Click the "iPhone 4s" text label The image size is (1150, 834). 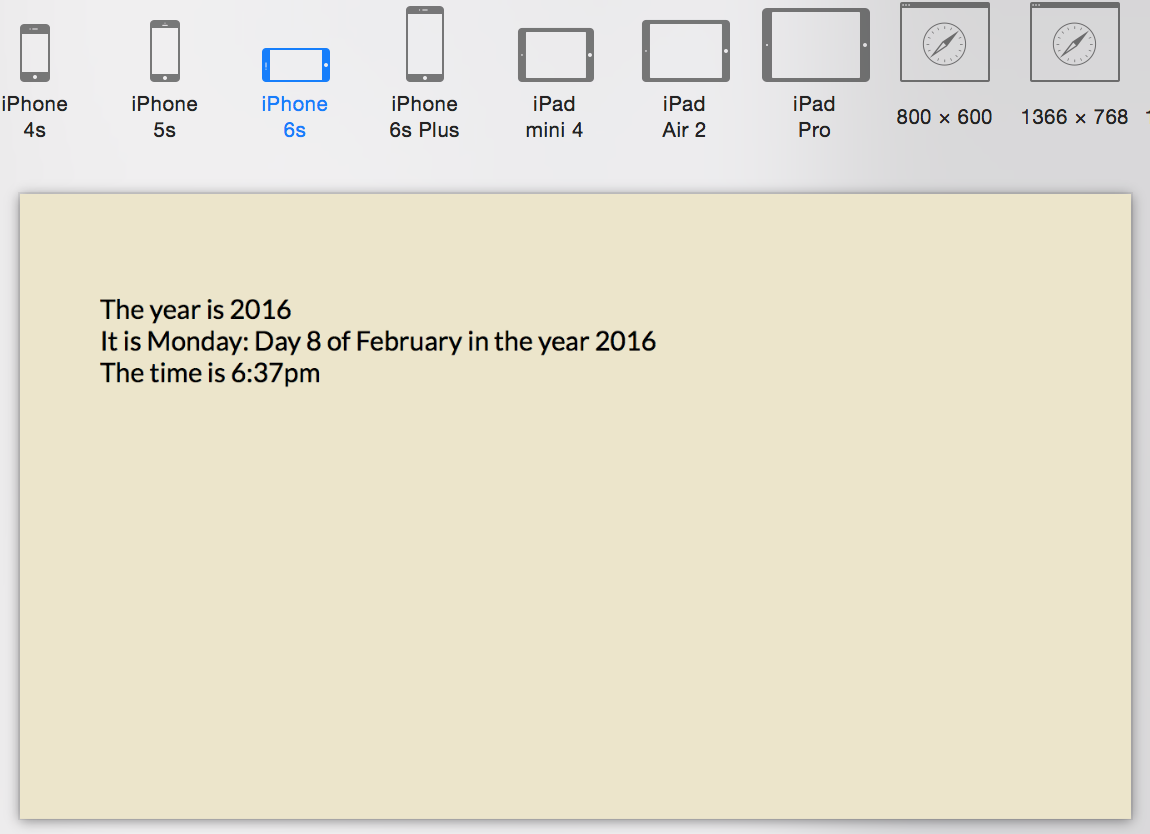35,117
